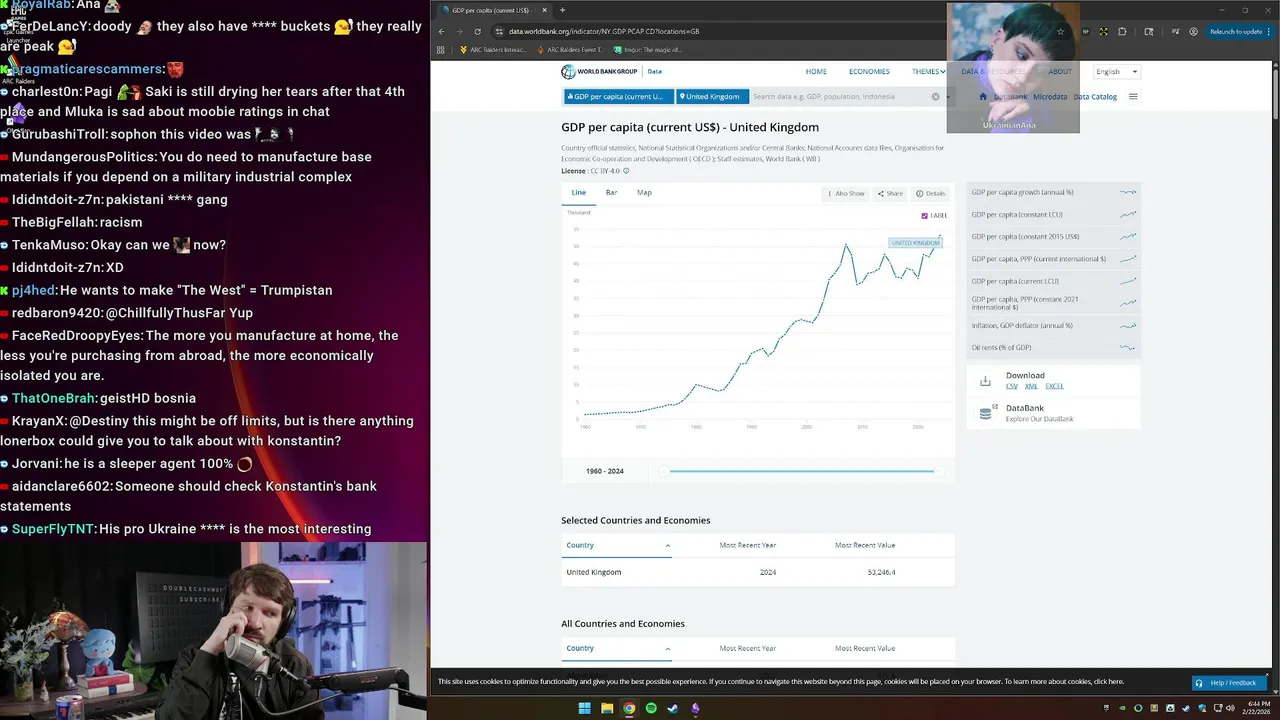Click the data search input field
This screenshot has width=1280, height=720.
pos(840,97)
